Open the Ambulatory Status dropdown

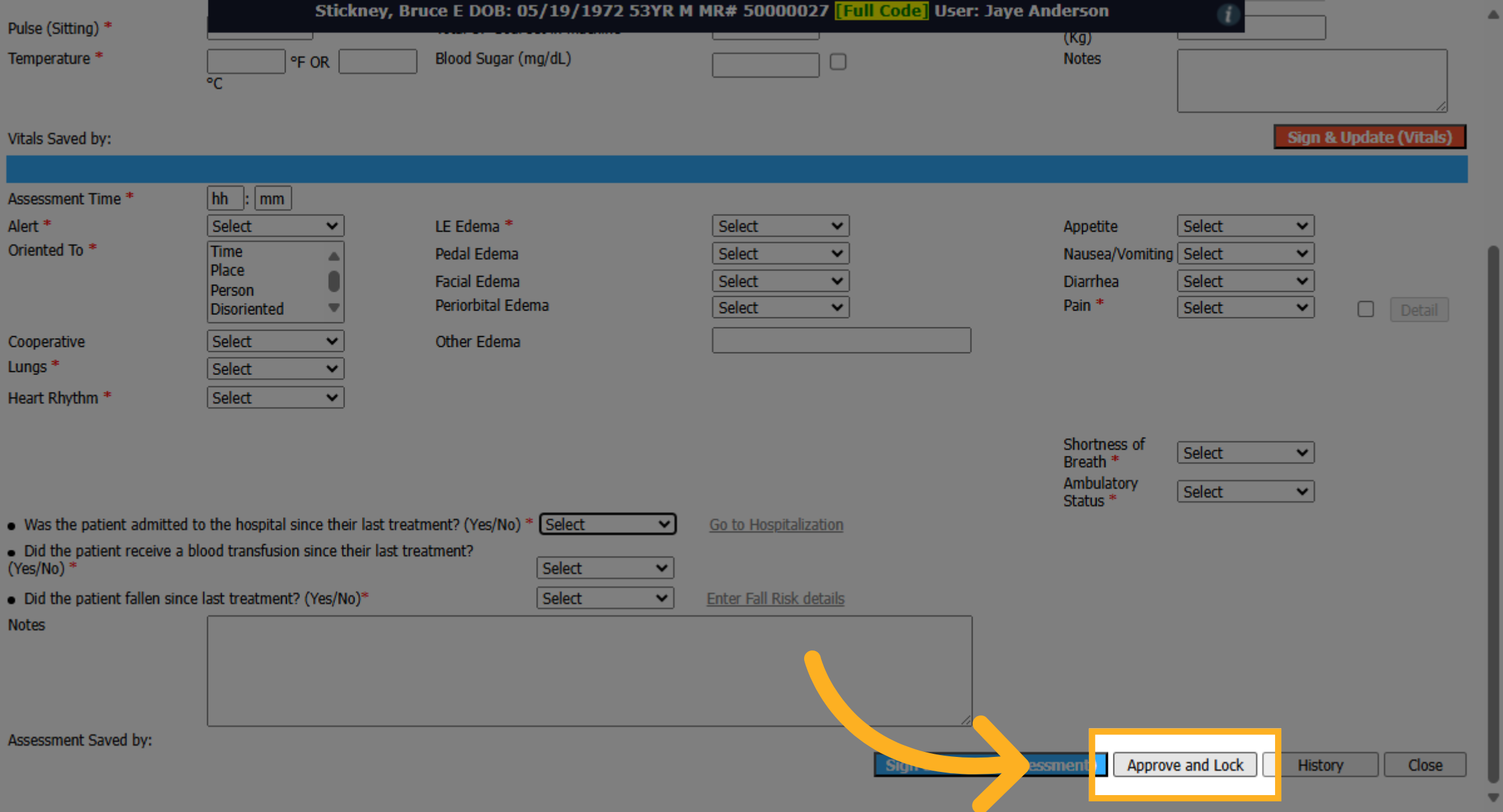[x=1246, y=491]
